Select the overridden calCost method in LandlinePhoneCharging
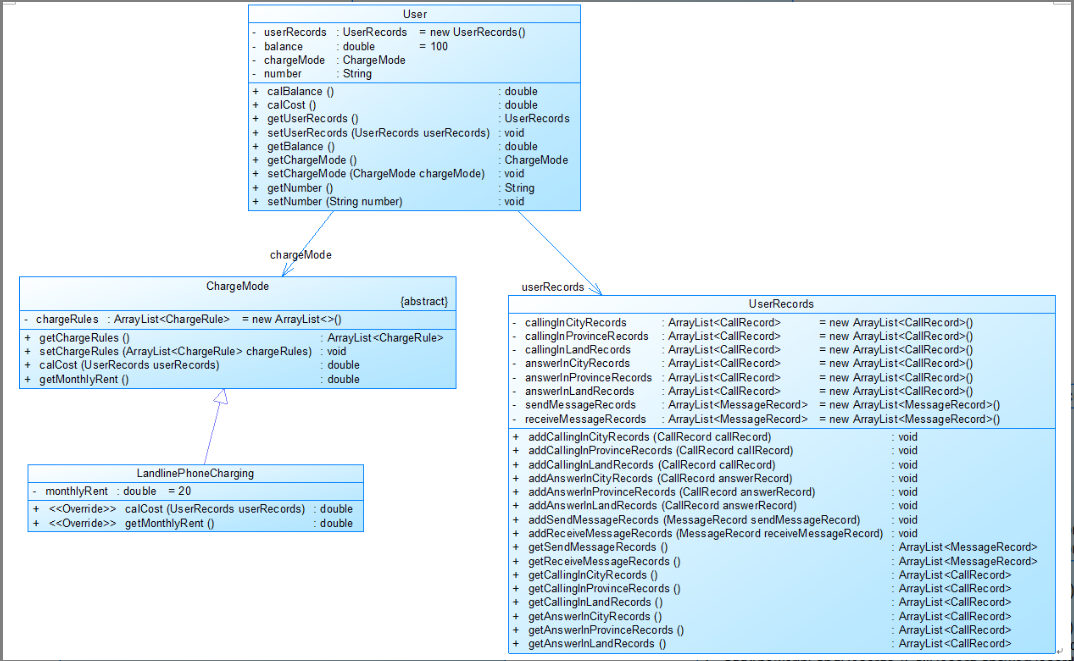This screenshot has height=661, width=1074. point(193,509)
